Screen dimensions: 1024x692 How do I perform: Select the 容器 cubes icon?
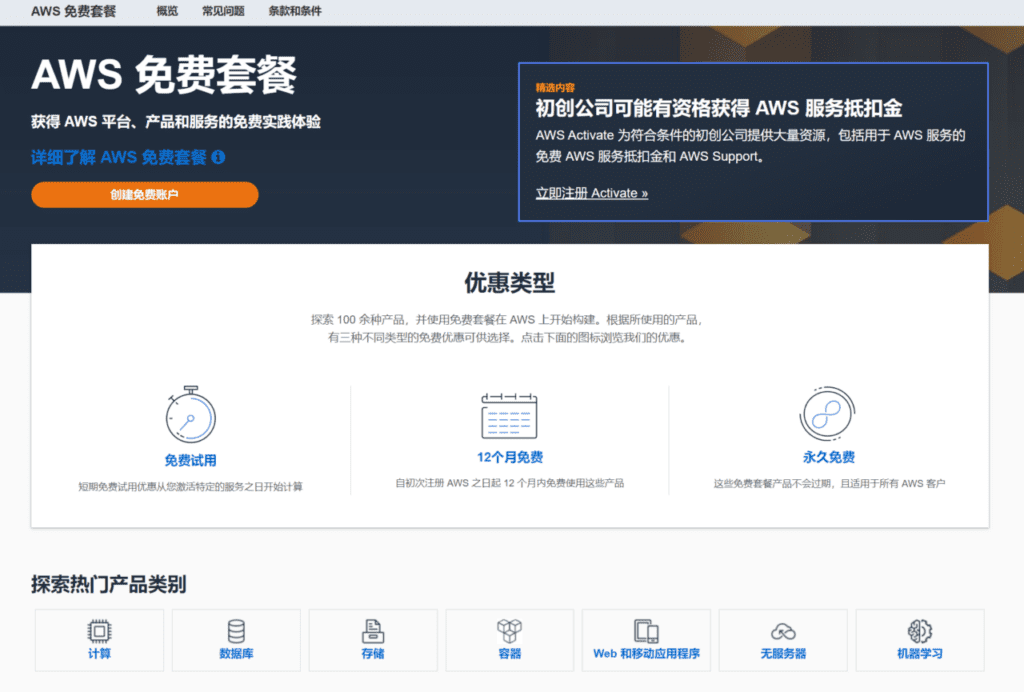510,631
